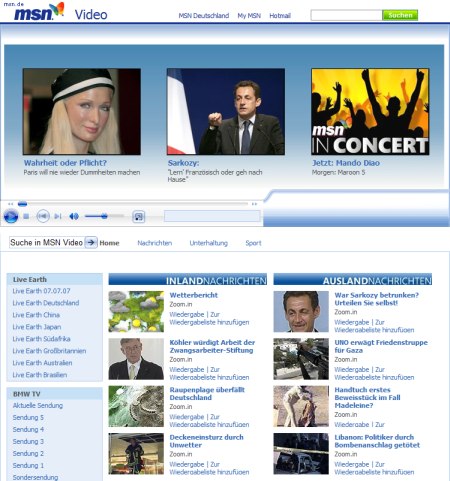Click Libanon: Politiker durch Bombenanschlag headline
The image size is (450, 481).
(377, 441)
